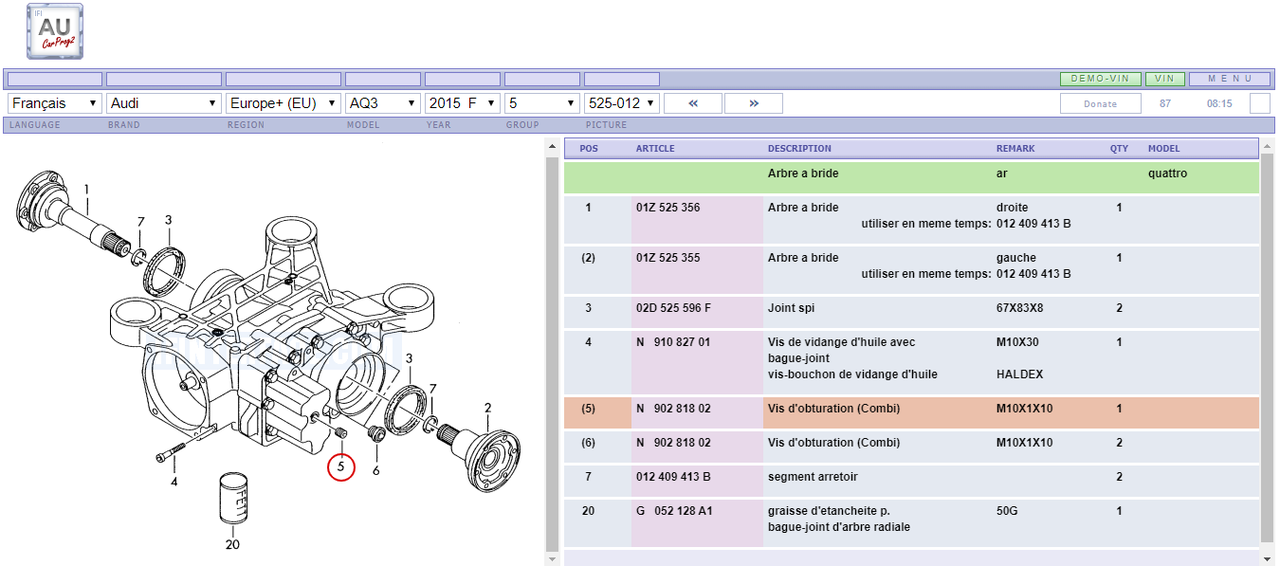Select article N 910 827 01
Viewport: 1280px width, 566px height.
coord(673,342)
